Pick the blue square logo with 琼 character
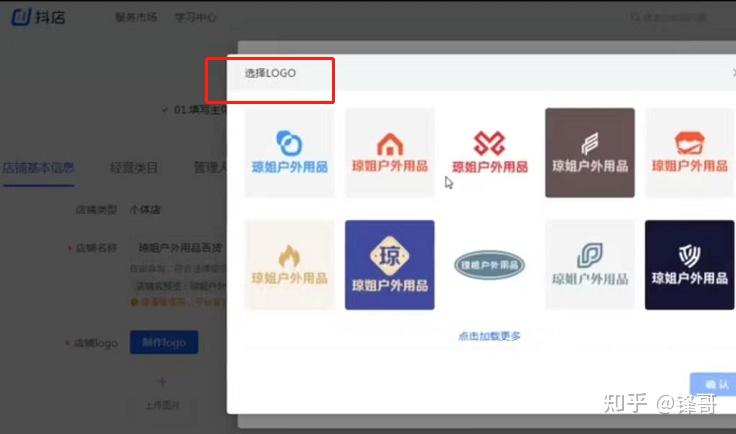This screenshot has height=434, width=736. 390,265
